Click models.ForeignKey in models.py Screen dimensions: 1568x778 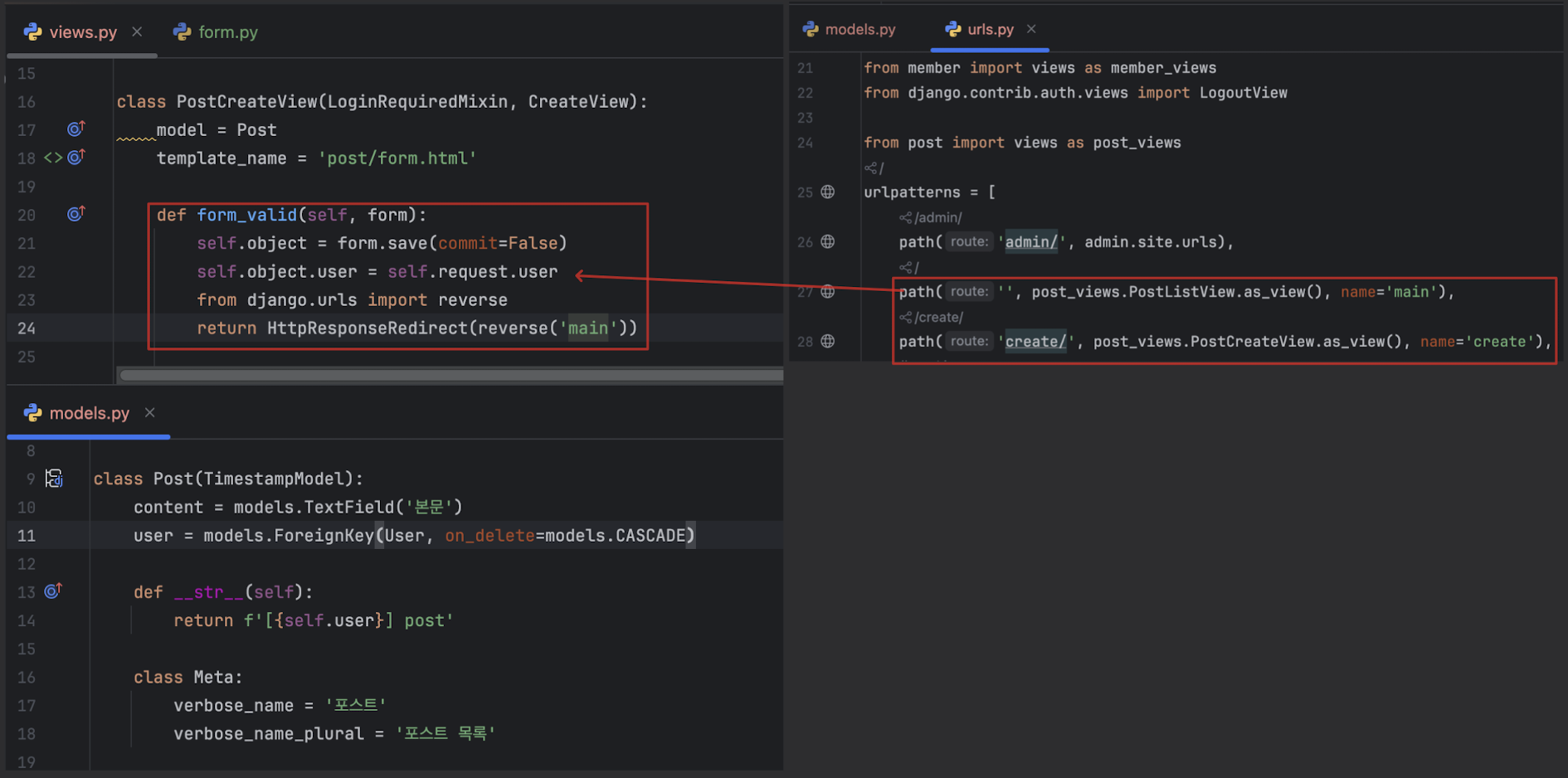[289, 536]
